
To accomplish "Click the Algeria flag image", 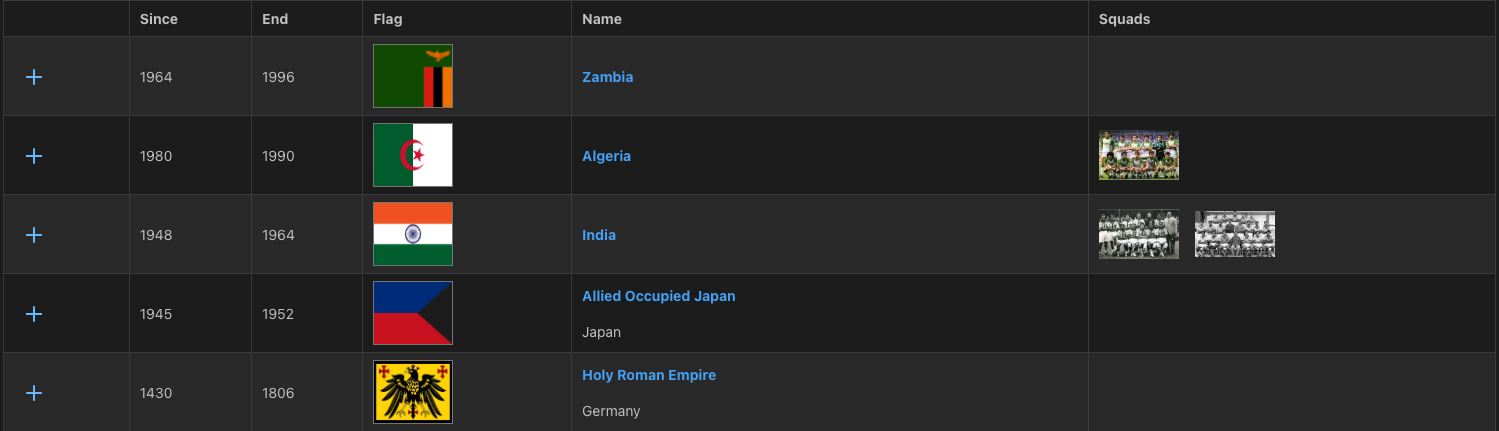I will pos(413,155).
